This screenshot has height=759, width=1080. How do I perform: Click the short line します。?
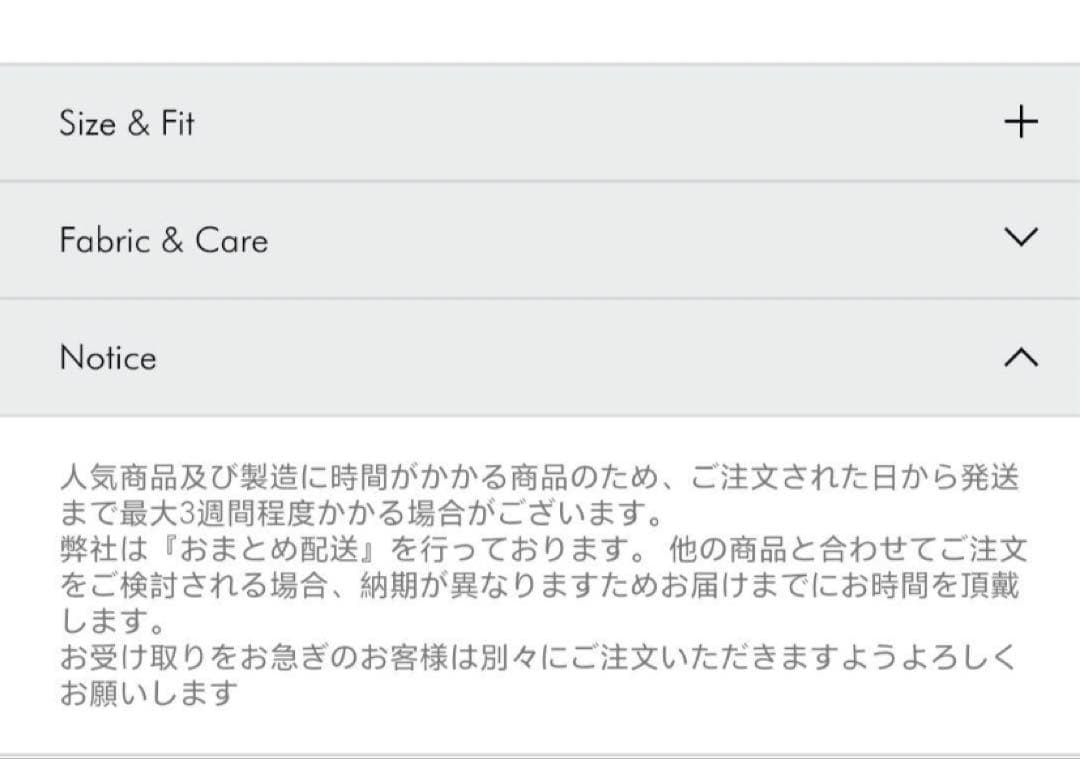(x=112, y=622)
